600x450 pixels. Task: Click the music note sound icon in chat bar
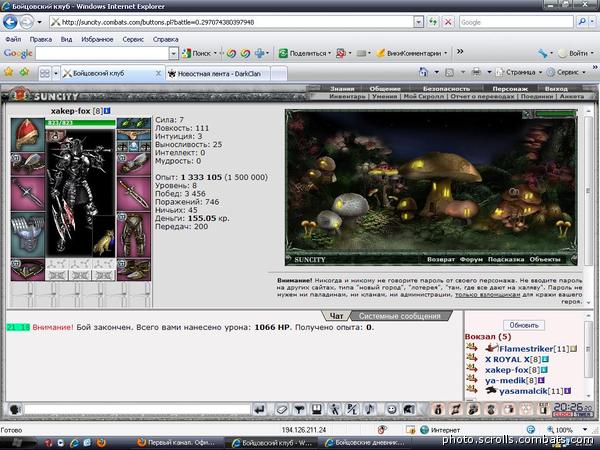click(370, 409)
